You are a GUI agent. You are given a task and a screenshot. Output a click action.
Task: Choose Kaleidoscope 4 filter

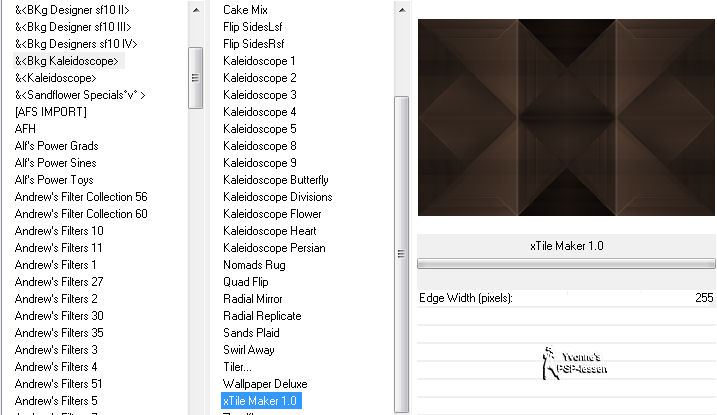(260, 112)
